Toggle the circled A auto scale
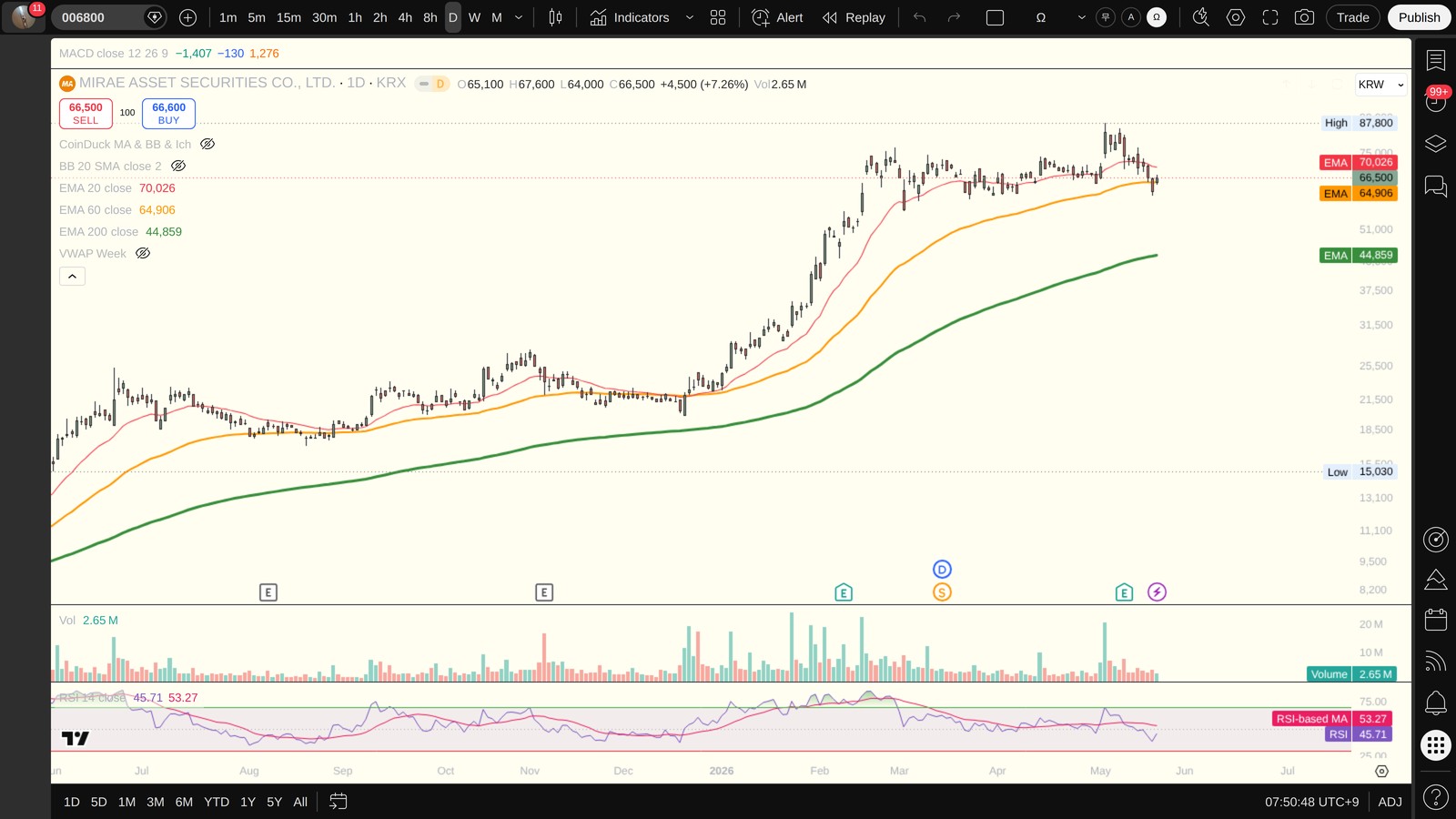This screenshot has height=819, width=1456. [x=1131, y=17]
